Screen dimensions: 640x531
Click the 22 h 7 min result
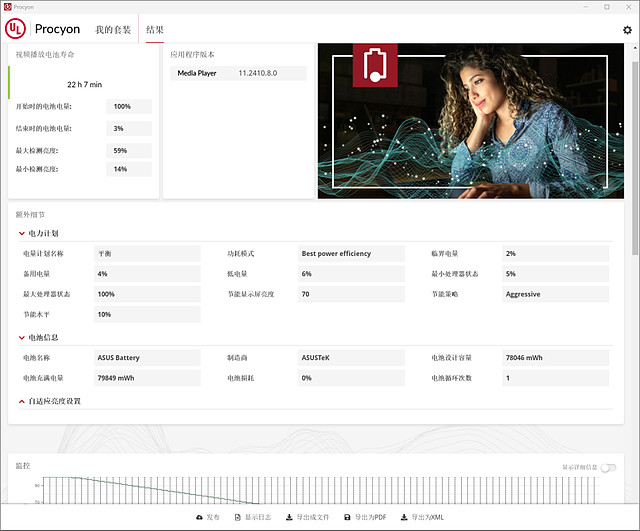click(84, 84)
